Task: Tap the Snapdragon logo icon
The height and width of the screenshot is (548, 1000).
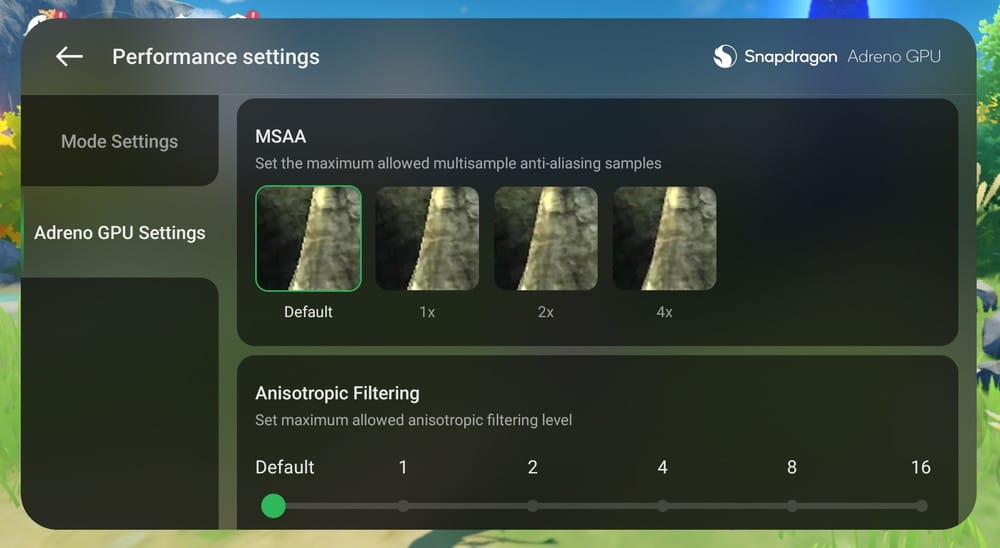Action: pyautogui.click(x=724, y=57)
